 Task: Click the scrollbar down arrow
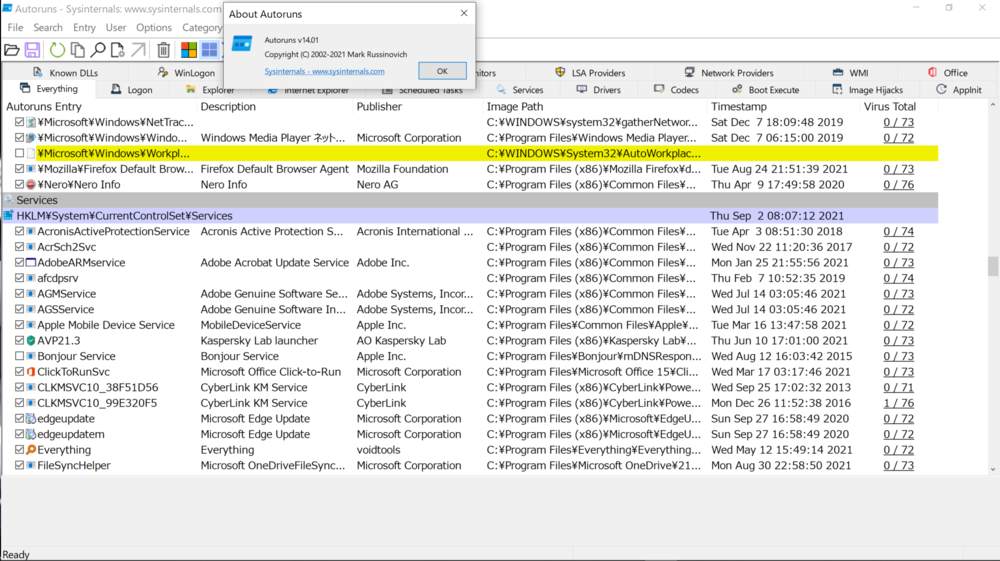[992, 470]
